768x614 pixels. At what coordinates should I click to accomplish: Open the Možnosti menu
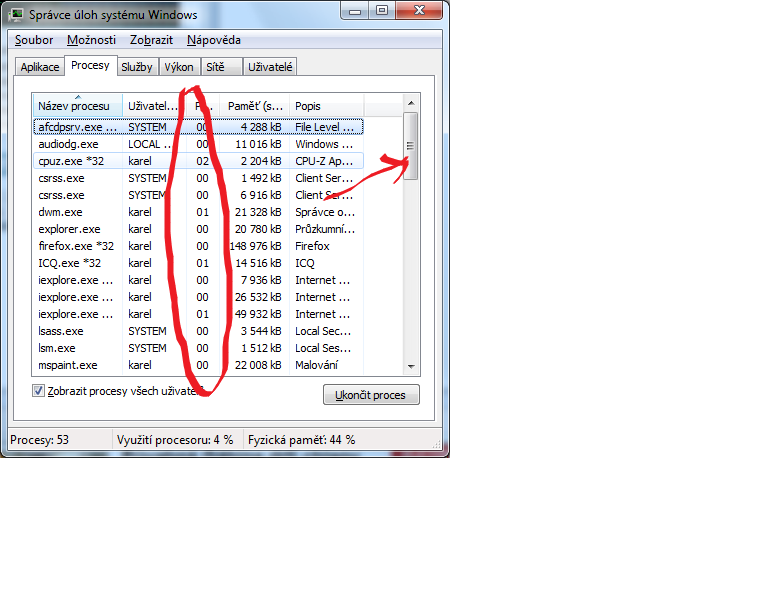pos(92,40)
